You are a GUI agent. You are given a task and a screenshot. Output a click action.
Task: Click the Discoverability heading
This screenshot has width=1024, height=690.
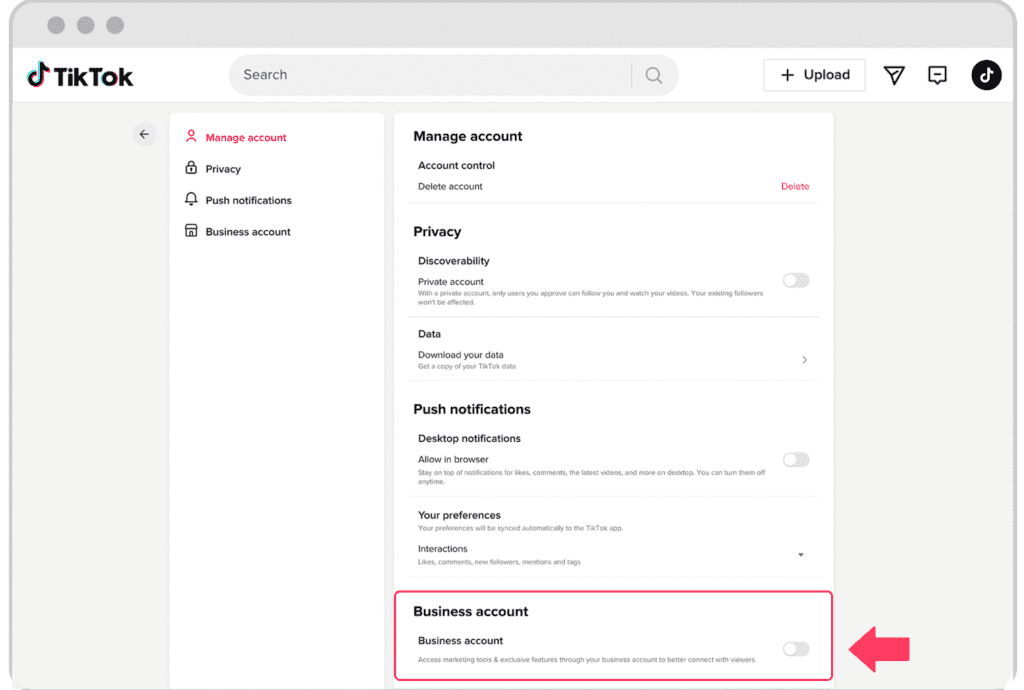pos(453,261)
